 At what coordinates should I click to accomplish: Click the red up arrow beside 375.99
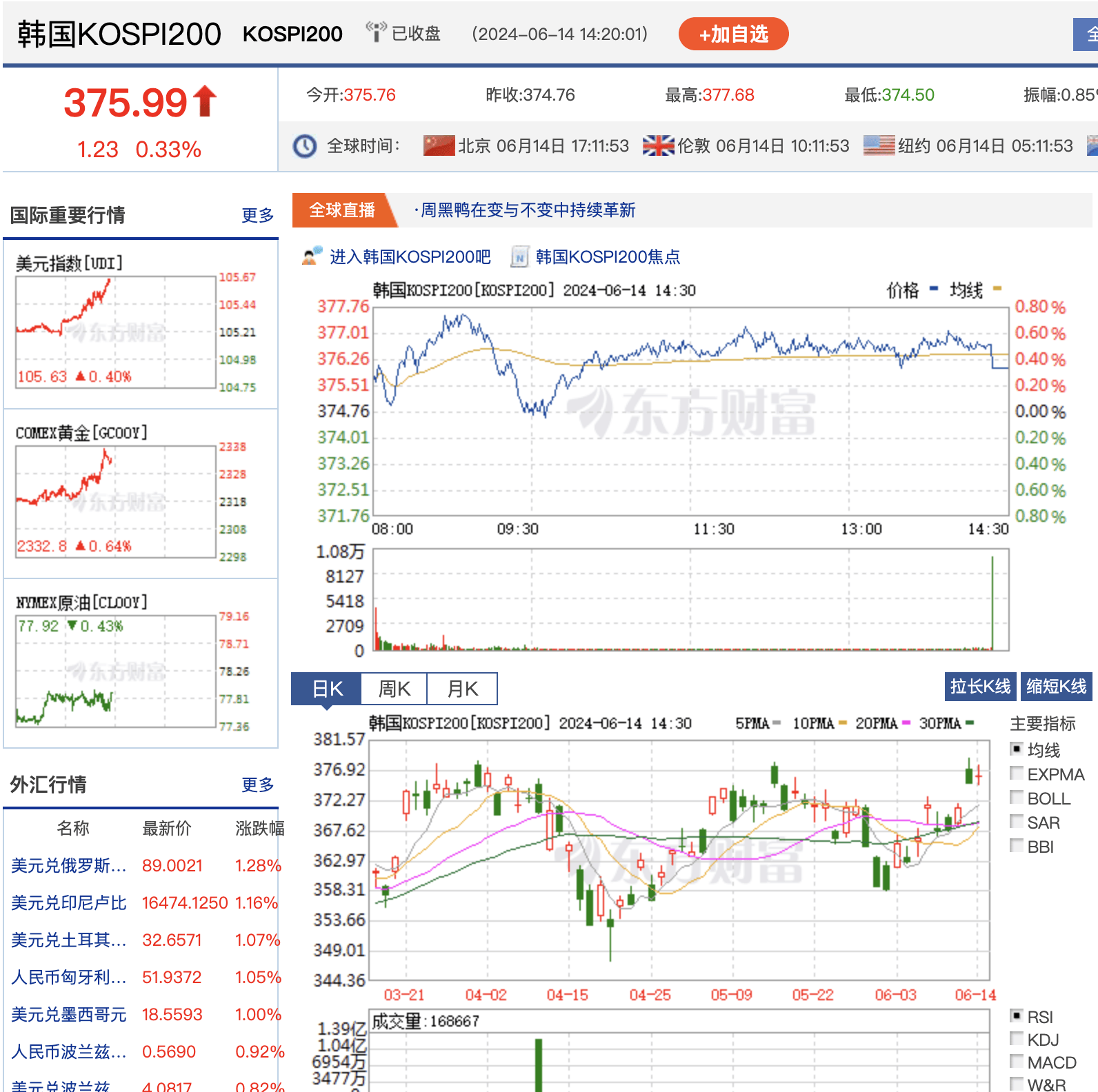[205, 101]
